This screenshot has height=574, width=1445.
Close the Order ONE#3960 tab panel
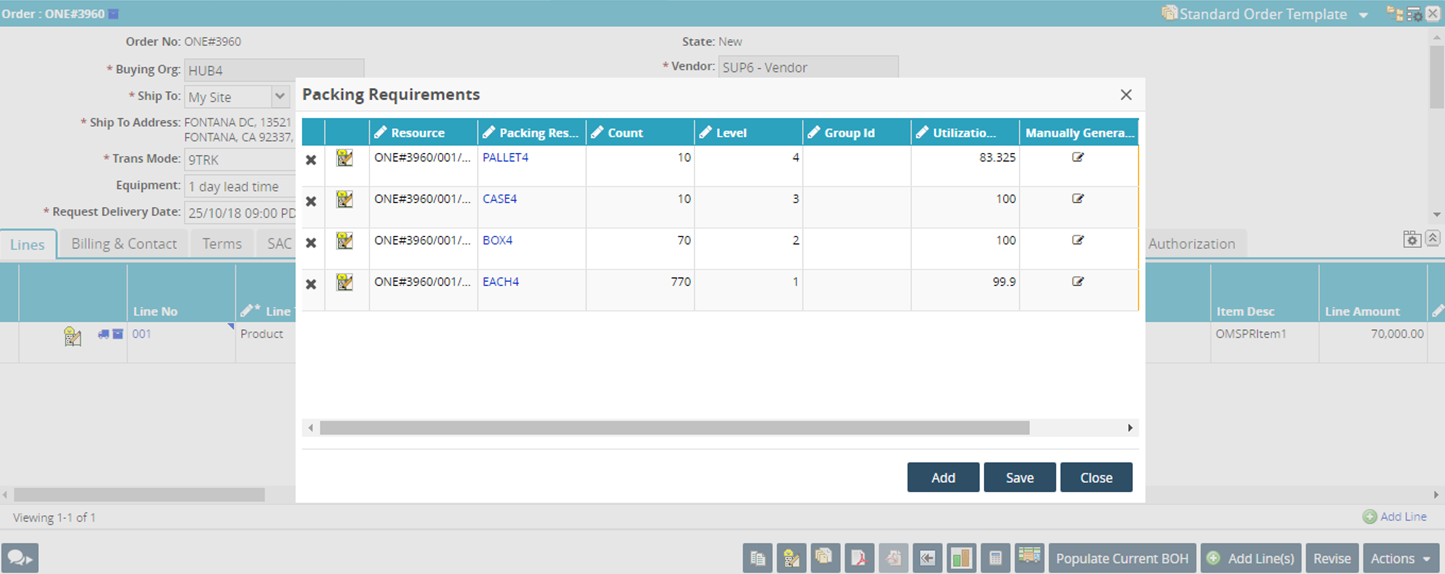tap(1432, 14)
